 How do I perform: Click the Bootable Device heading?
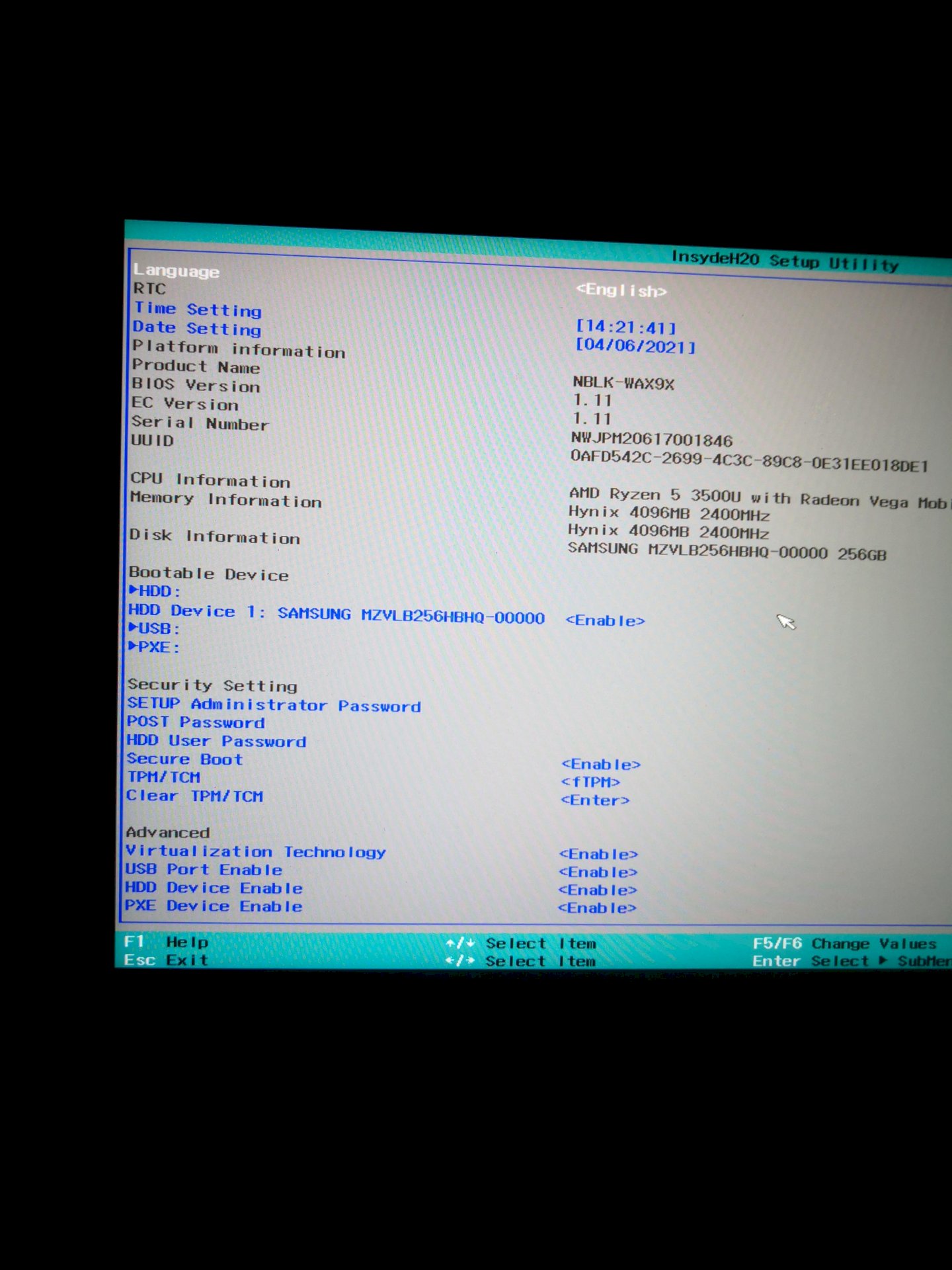coord(208,573)
